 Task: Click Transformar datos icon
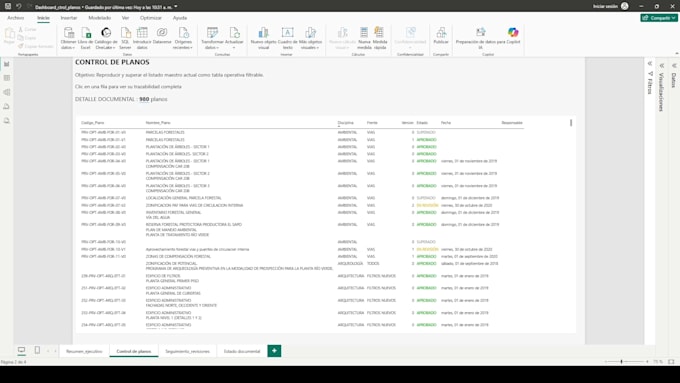pyautogui.click(x=212, y=33)
